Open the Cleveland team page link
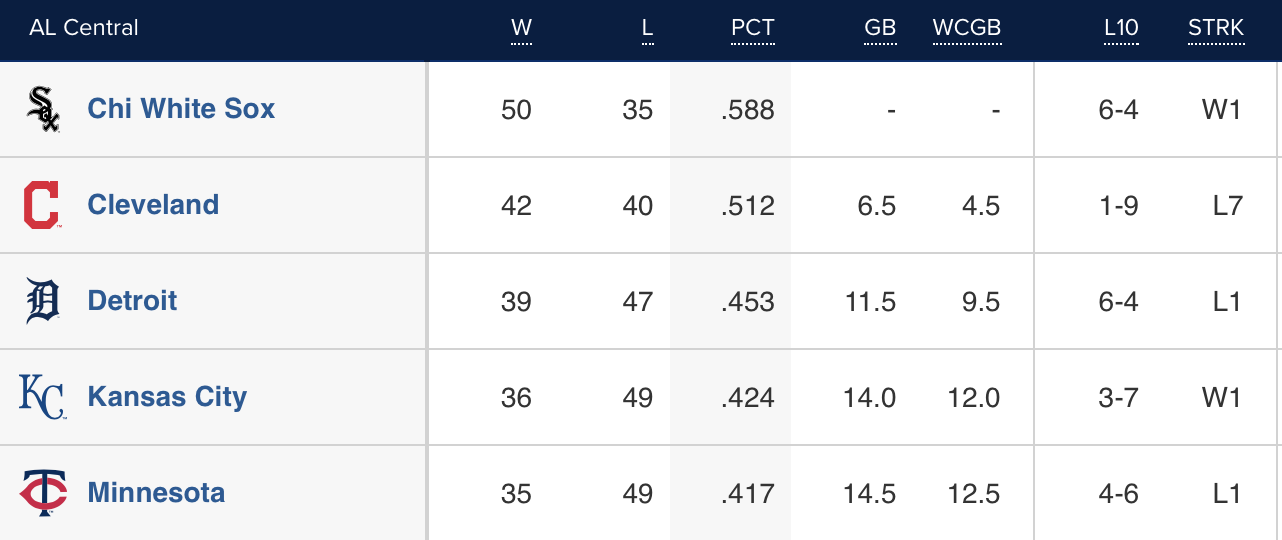 point(153,205)
